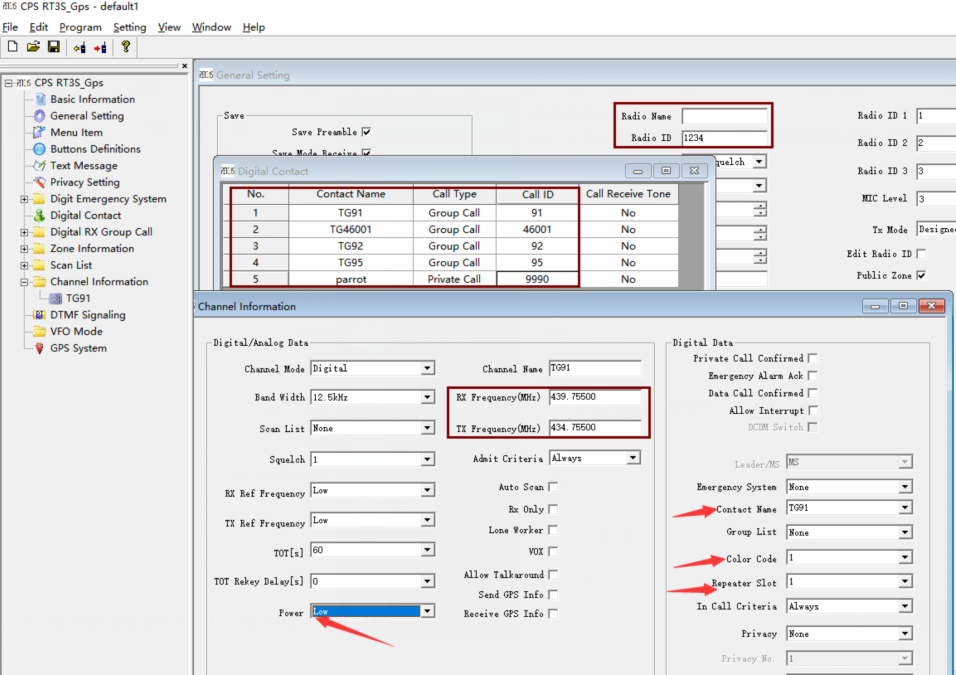
Task: Click the New file toolbar icon
Action: pyautogui.click(x=12, y=47)
